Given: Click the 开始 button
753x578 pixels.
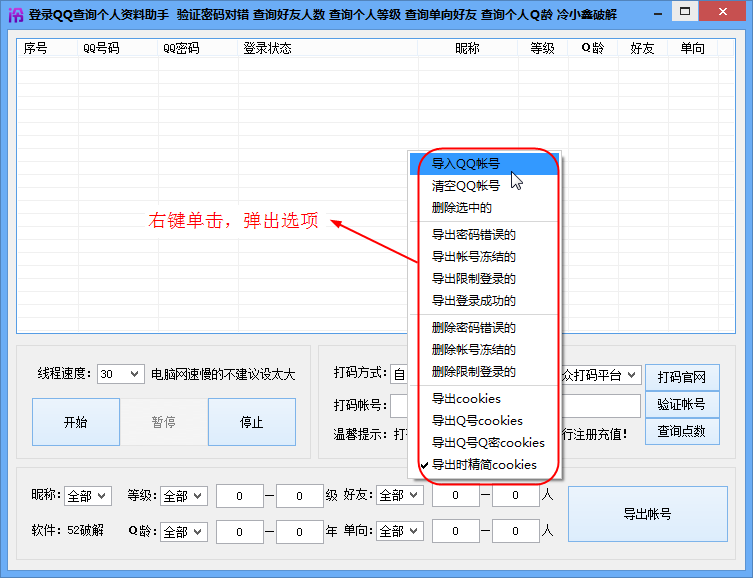Looking at the screenshot, I should pyautogui.click(x=76, y=422).
